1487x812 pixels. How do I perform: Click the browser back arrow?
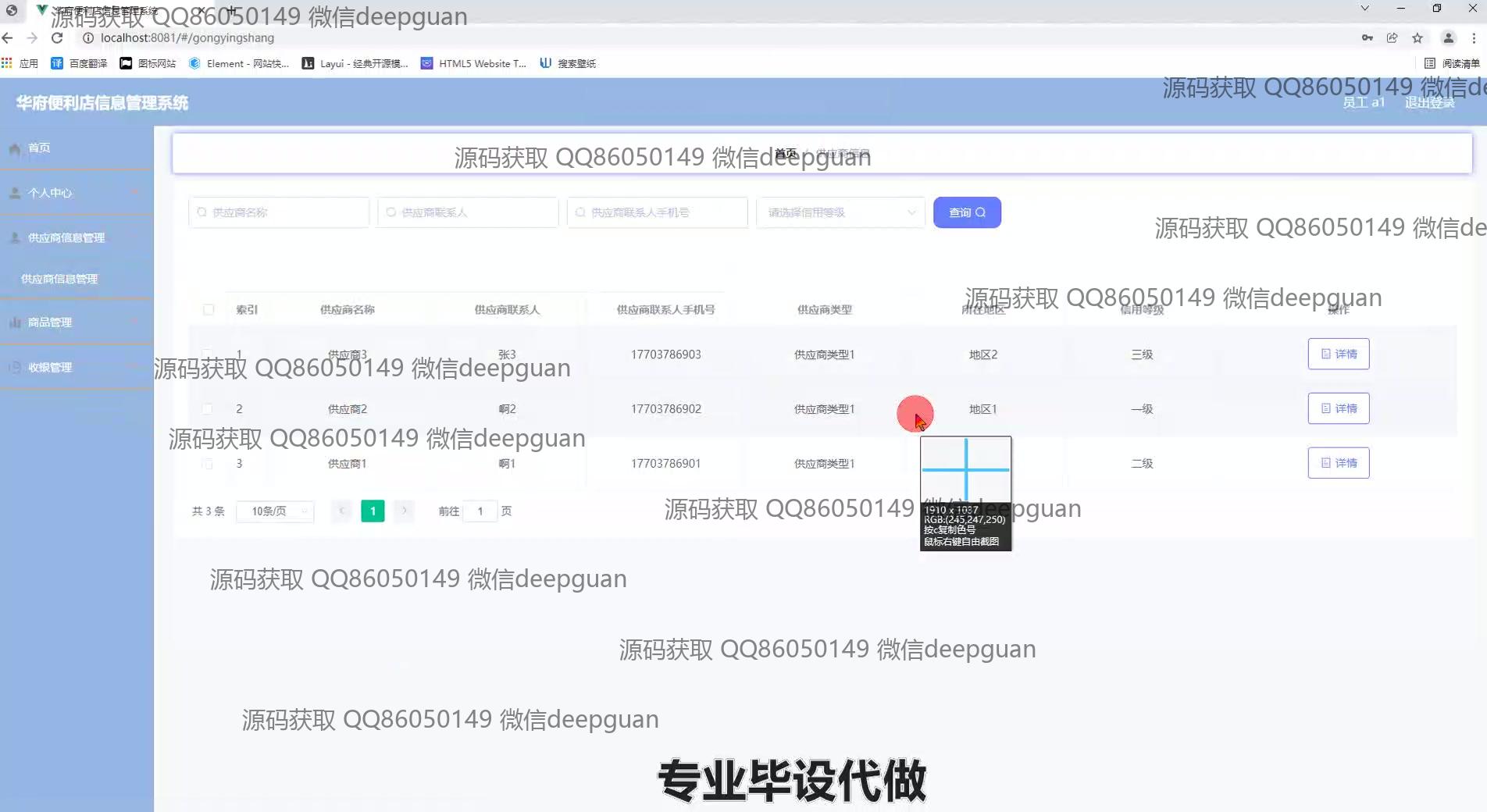(8, 37)
